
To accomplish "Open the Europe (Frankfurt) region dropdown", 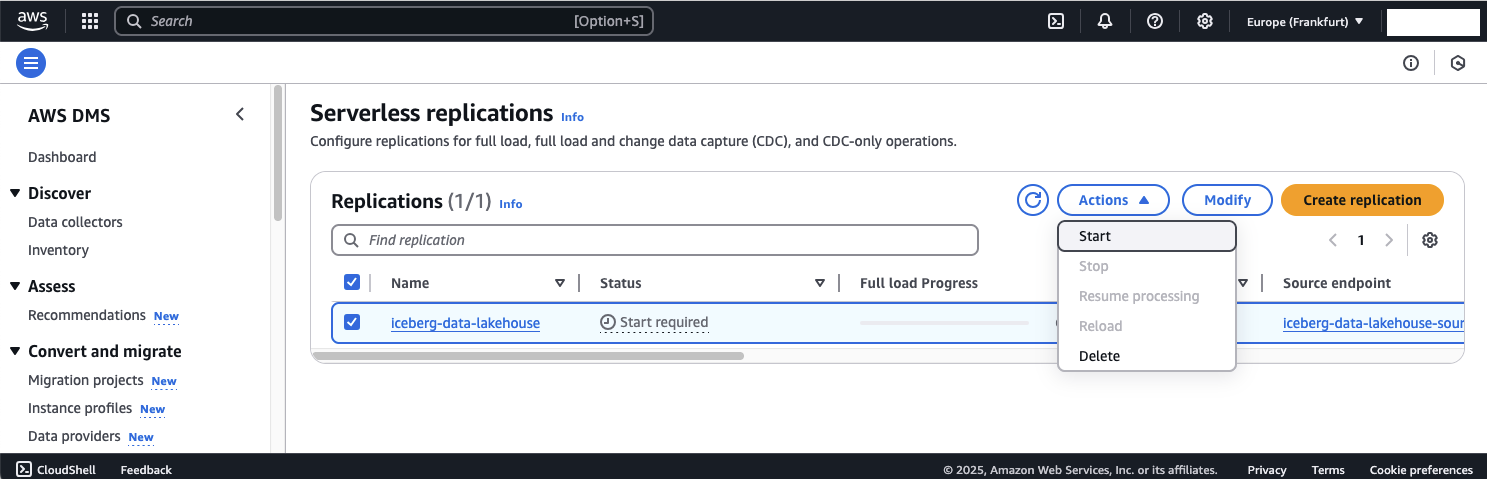I will coord(1305,21).
